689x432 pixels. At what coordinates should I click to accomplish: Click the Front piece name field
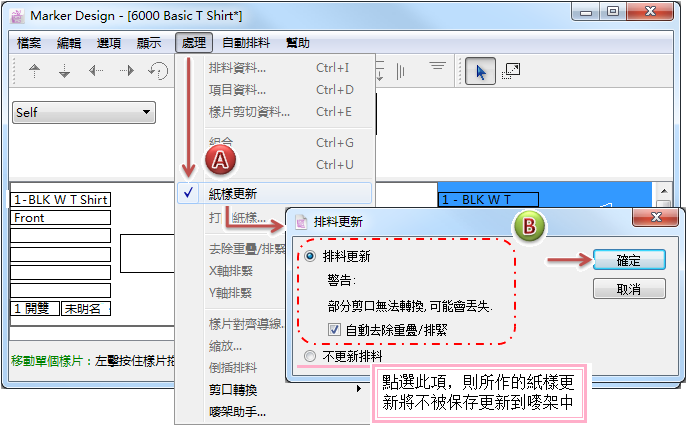pos(61,218)
